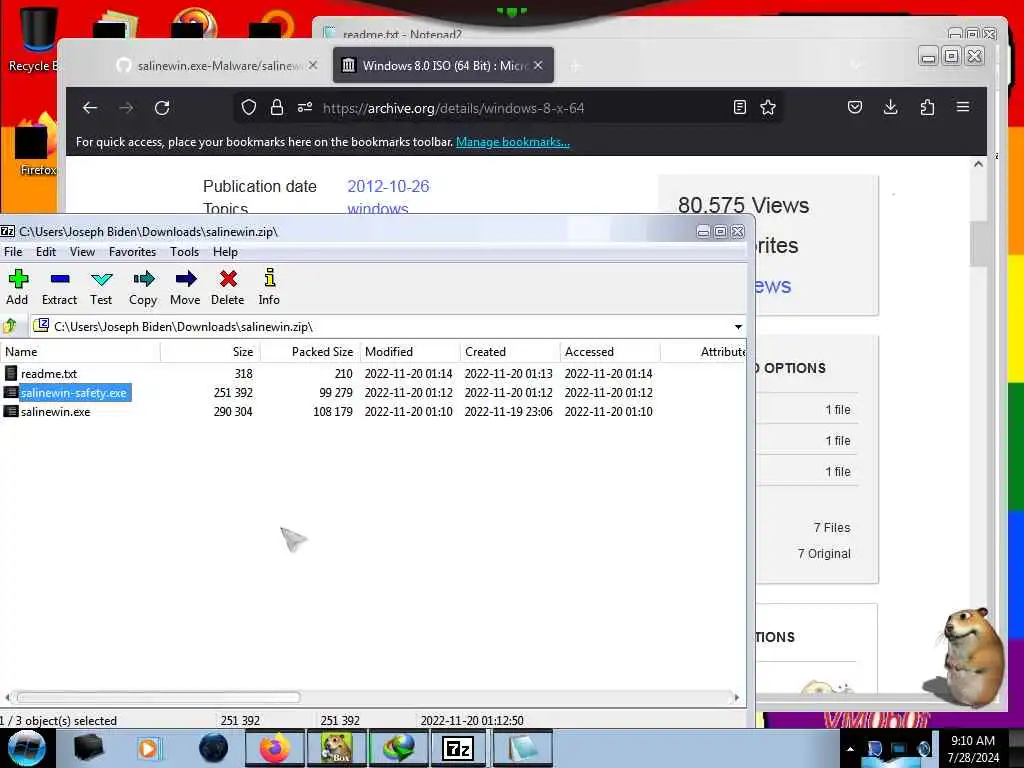The width and height of the screenshot is (1024, 768).
Task: Sort by the Modified column header
Action: pos(410,351)
